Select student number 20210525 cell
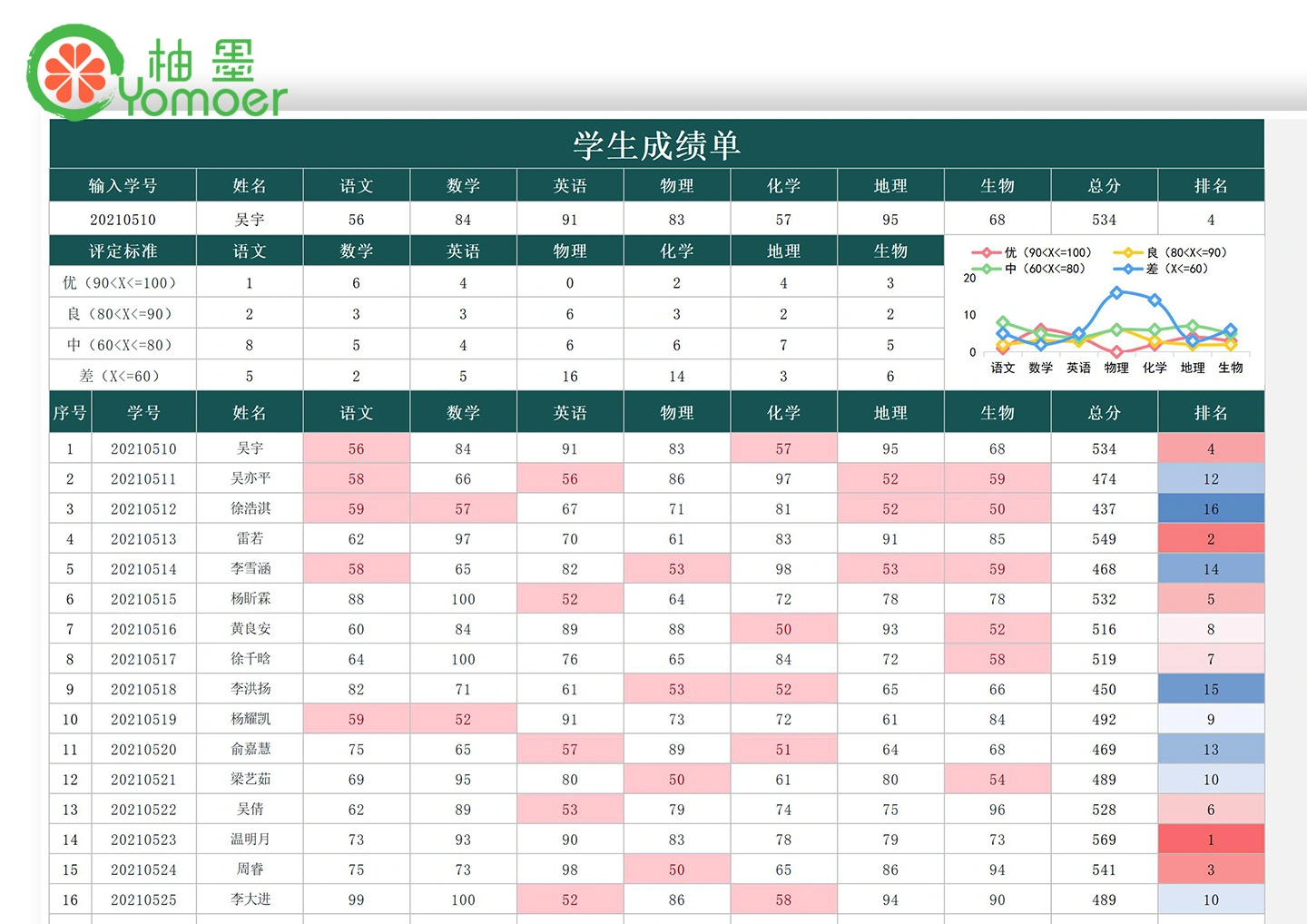This screenshot has height=924, width=1307. (x=143, y=900)
